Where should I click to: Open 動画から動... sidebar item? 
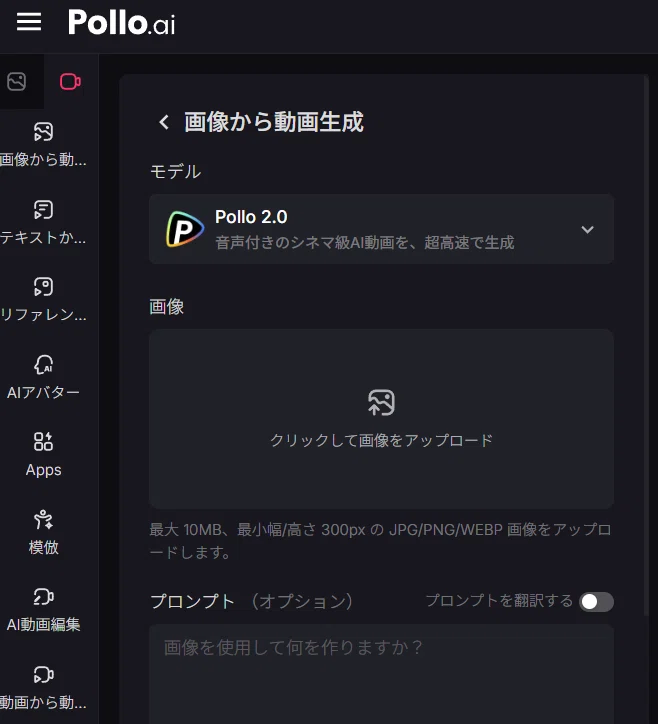[43, 688]
